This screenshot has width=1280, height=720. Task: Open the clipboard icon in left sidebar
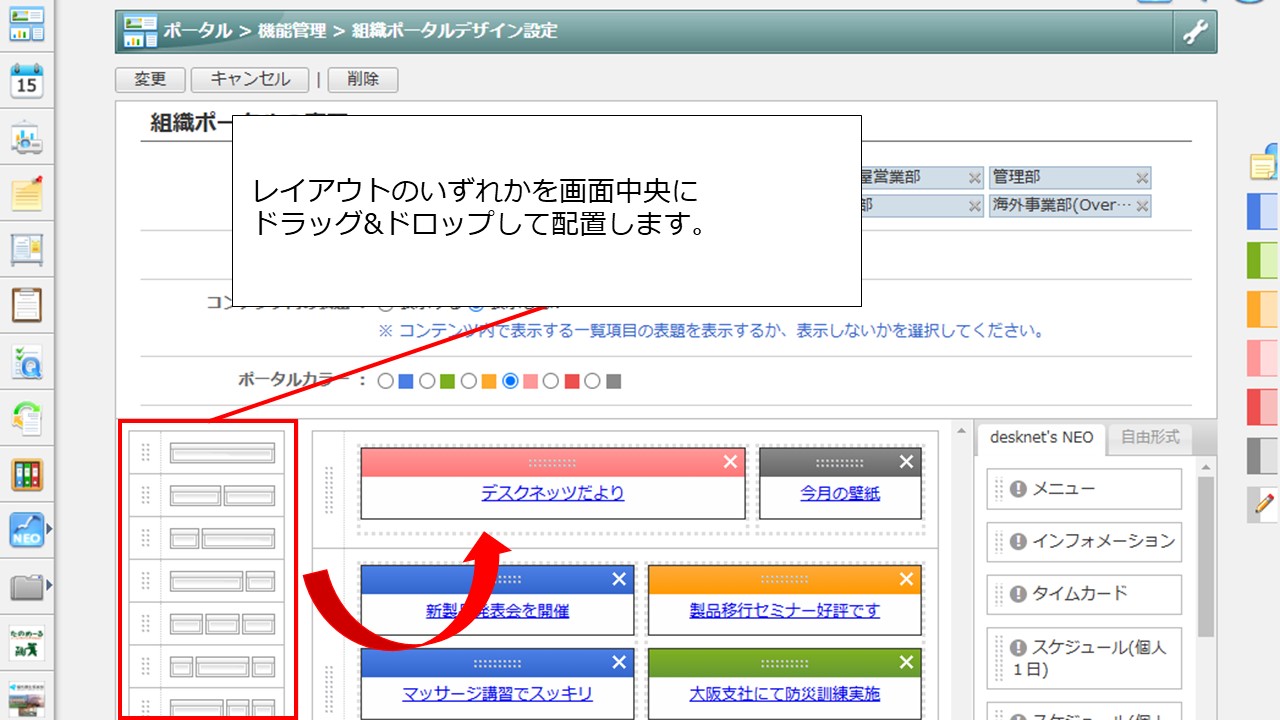(x=26, y=304)
